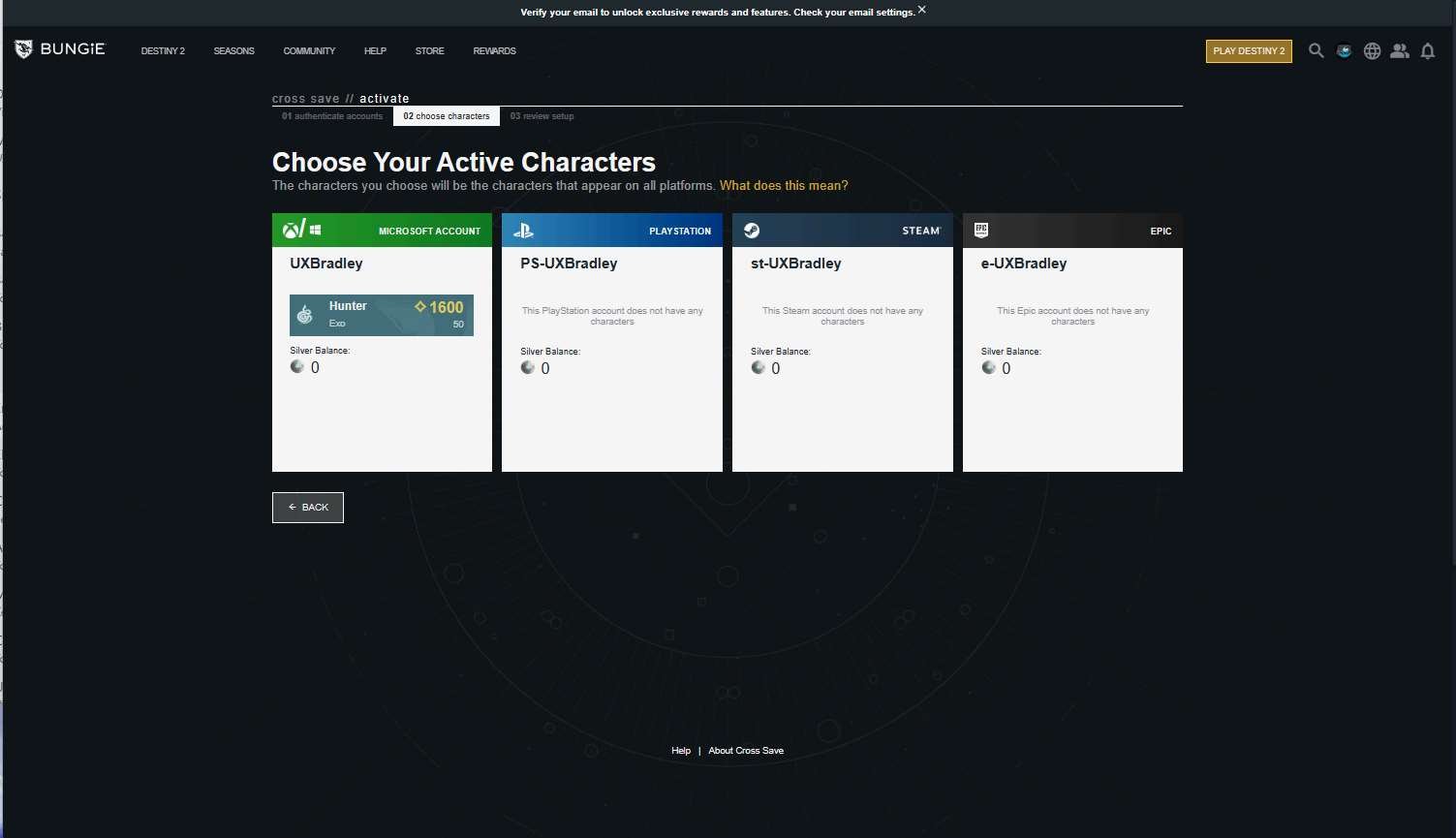
Task: Click the 'UXBradley' Microsoft account name
Action: tap(326, 264)
